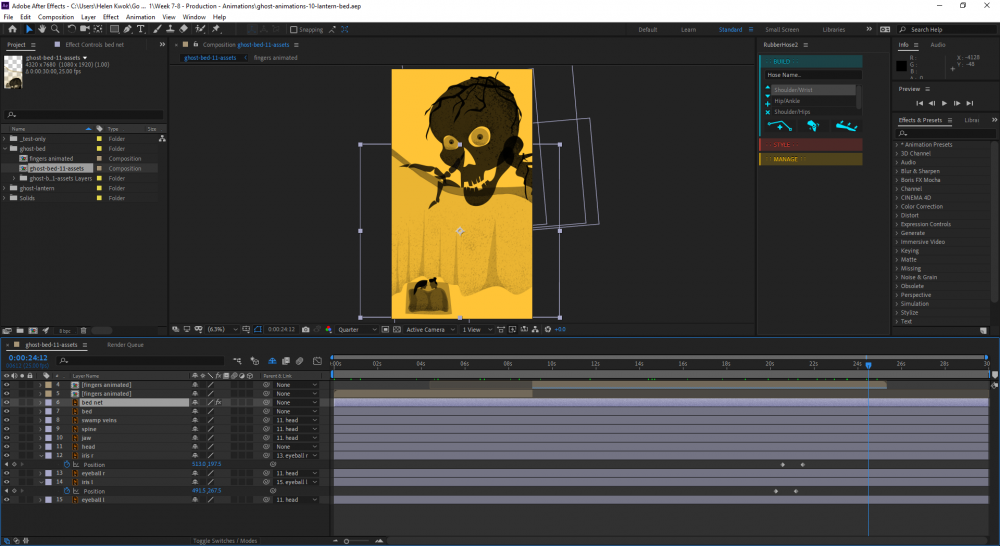Click the Home icon in toolbar
The height and width of the screenshot is (546, 1000).
12,29
